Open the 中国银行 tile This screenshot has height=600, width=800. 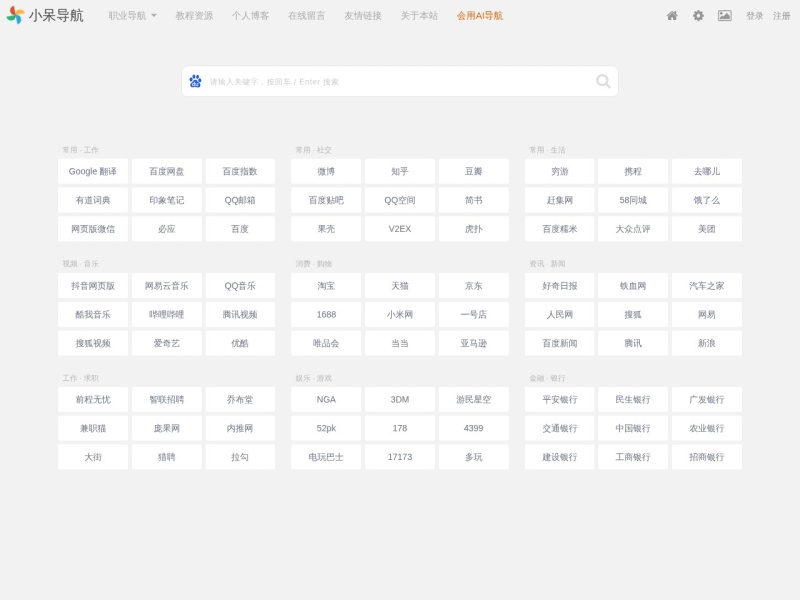[633, 428]
